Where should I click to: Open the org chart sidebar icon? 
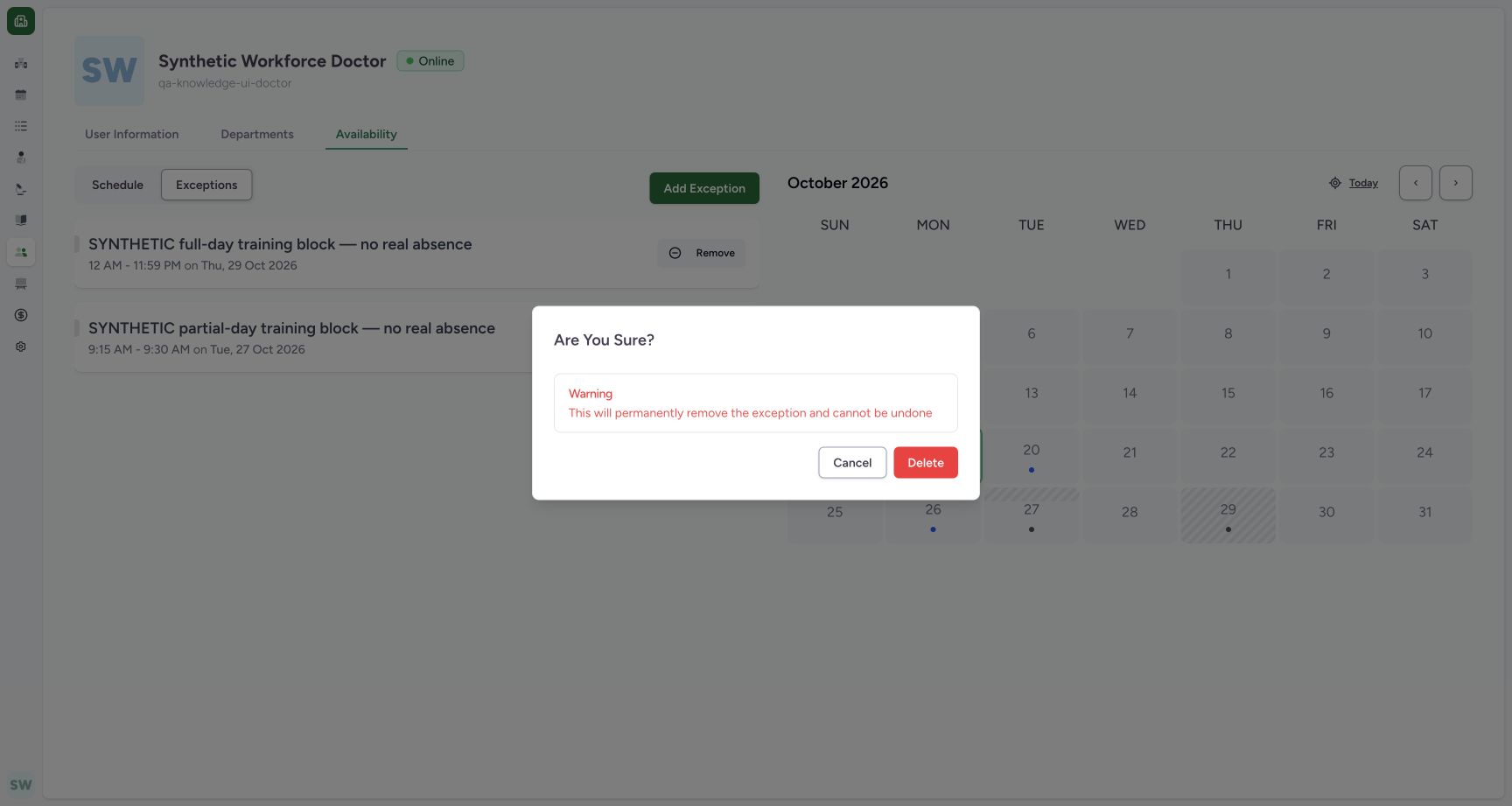click(x=21, y=63)
